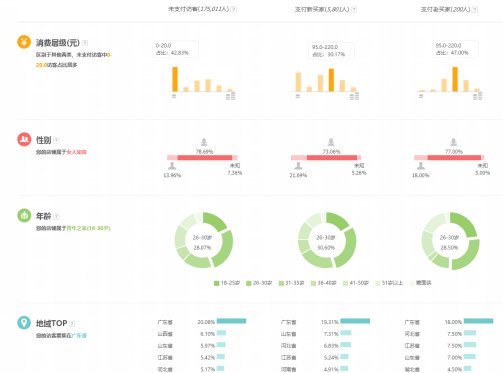503x373 pixels.
Task: Click the green 青年之家(18-30岁) link
Action: (x=88, y=228)
